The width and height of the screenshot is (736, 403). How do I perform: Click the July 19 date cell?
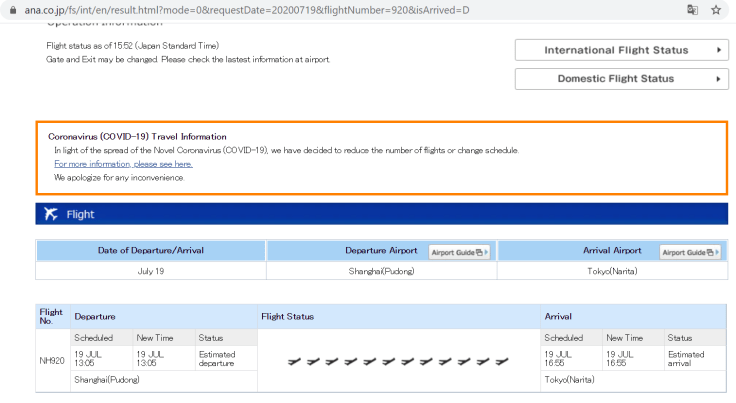pyautogui.click(x=150, y=271)
